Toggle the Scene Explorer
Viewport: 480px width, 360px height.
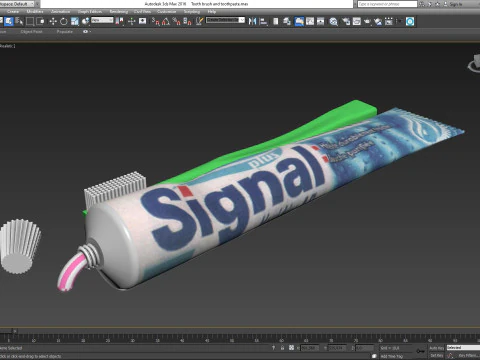coord(276,22)
